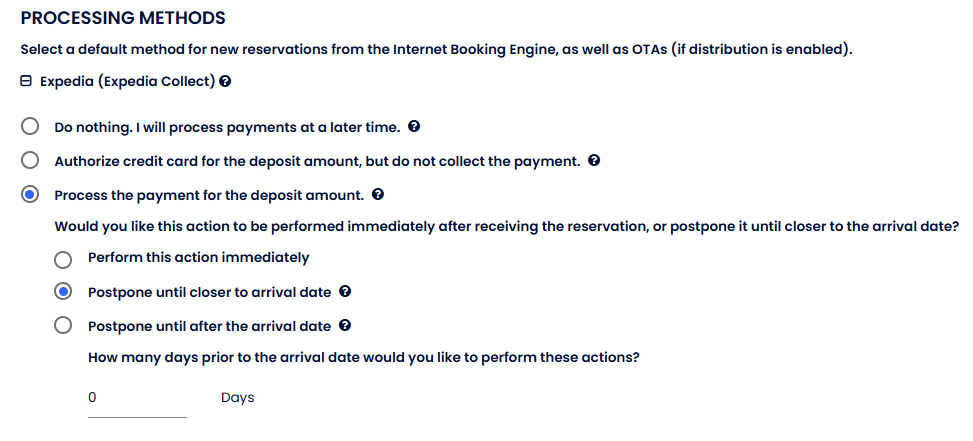The height and width of the screenshot is (441, 973).
Task: Click the 'Days' unit label
Action: pyautogui.click(x=237, y=398)
